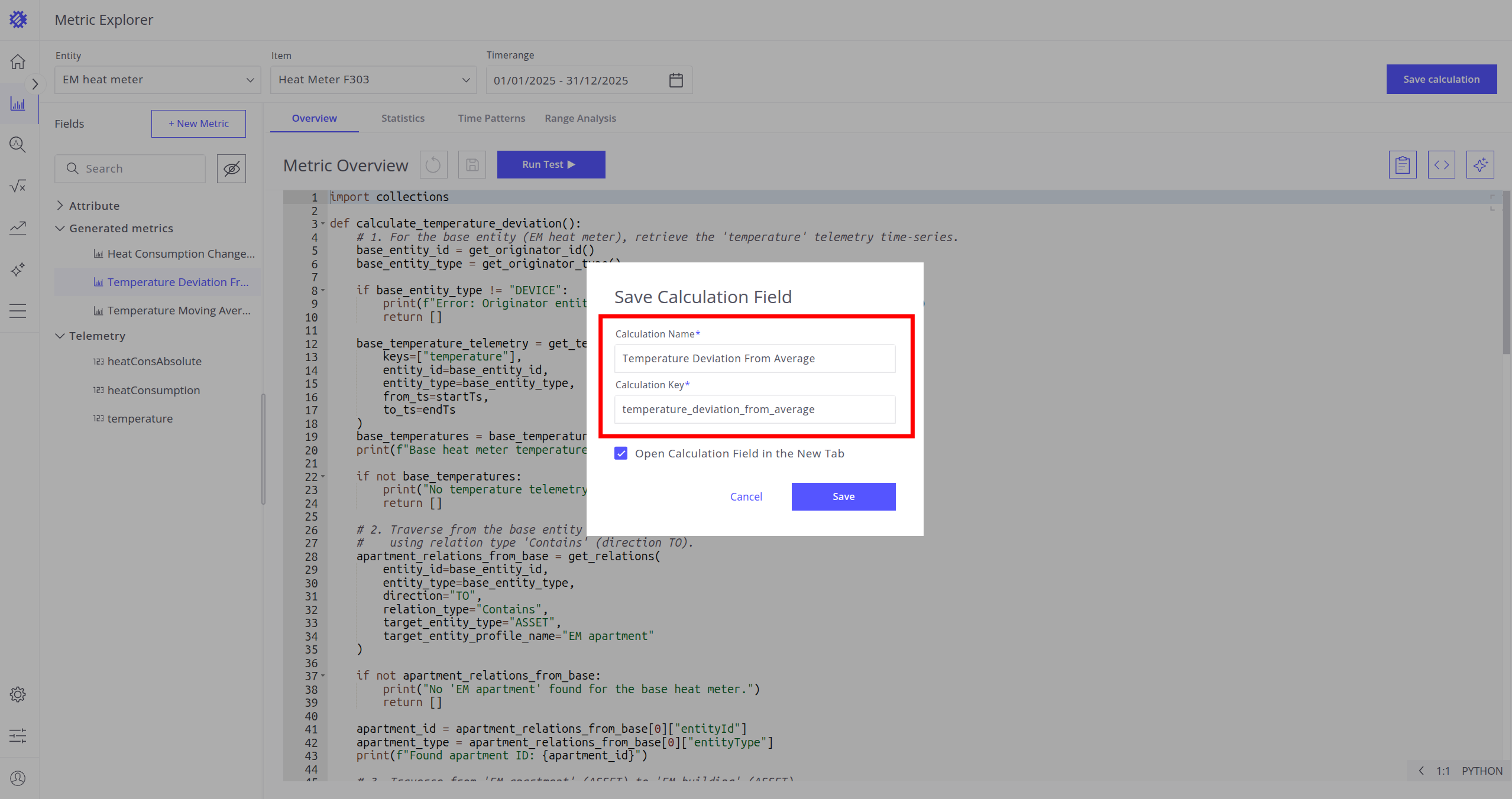The width and height of the screenshot is (1512, 799).
Task: Click the code brackets icon button
Action: (1442, 165)
